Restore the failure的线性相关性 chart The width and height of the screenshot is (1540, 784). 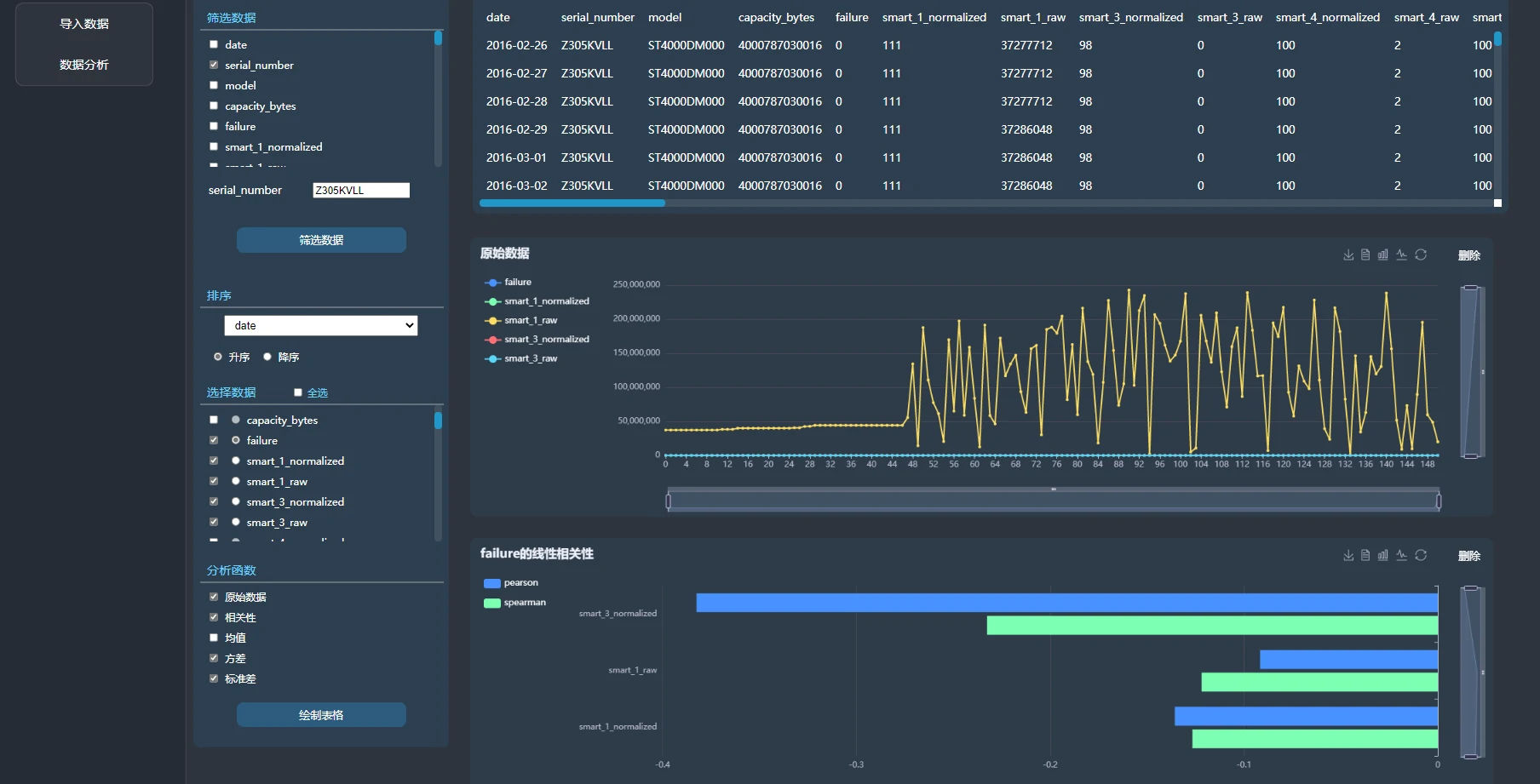click(x=1421, y=555)
